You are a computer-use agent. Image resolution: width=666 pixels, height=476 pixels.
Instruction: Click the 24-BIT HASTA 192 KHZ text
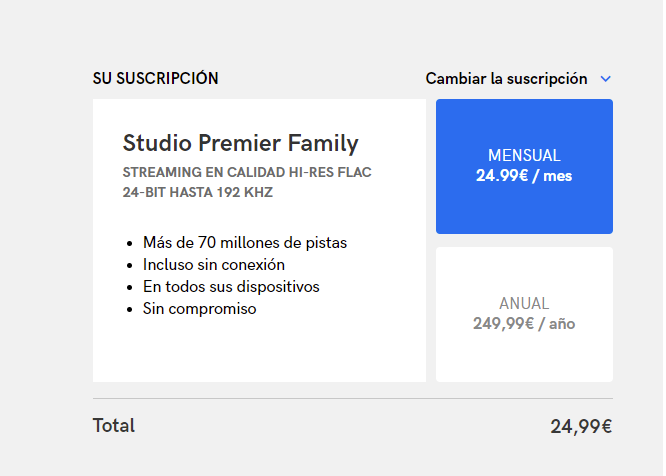click(198, 192)
